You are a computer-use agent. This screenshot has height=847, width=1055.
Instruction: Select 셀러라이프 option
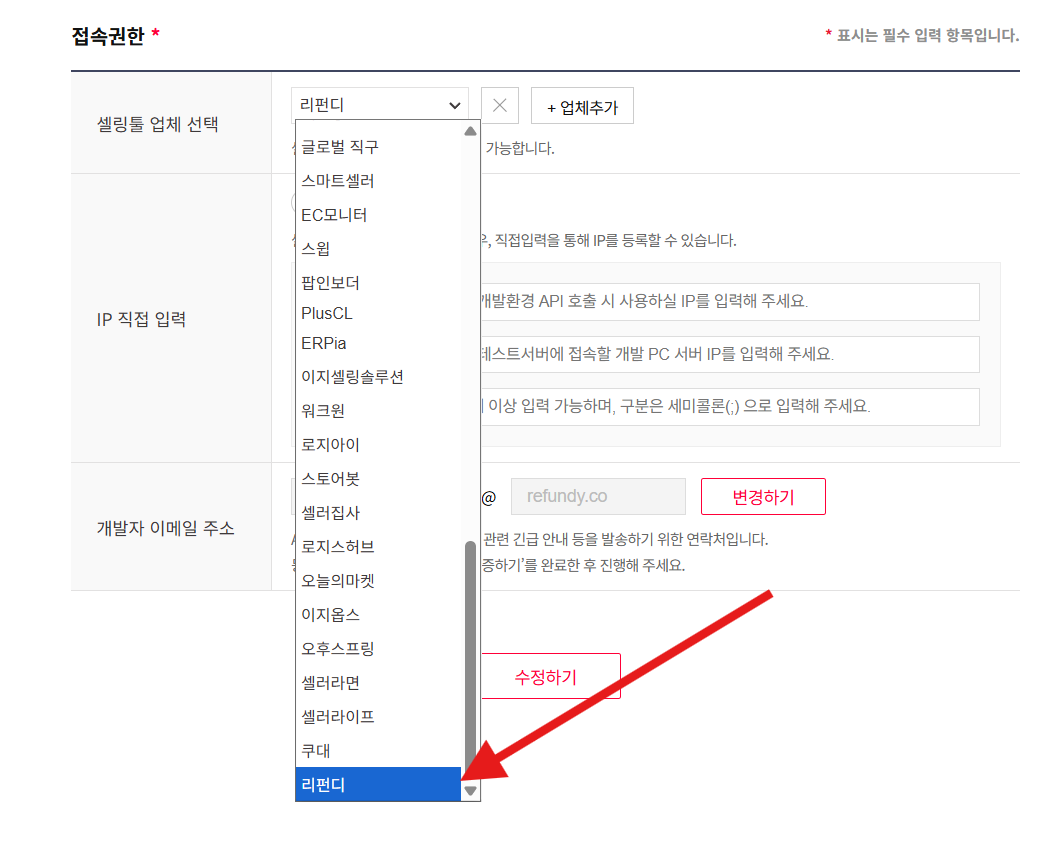(x=378, y=716)
